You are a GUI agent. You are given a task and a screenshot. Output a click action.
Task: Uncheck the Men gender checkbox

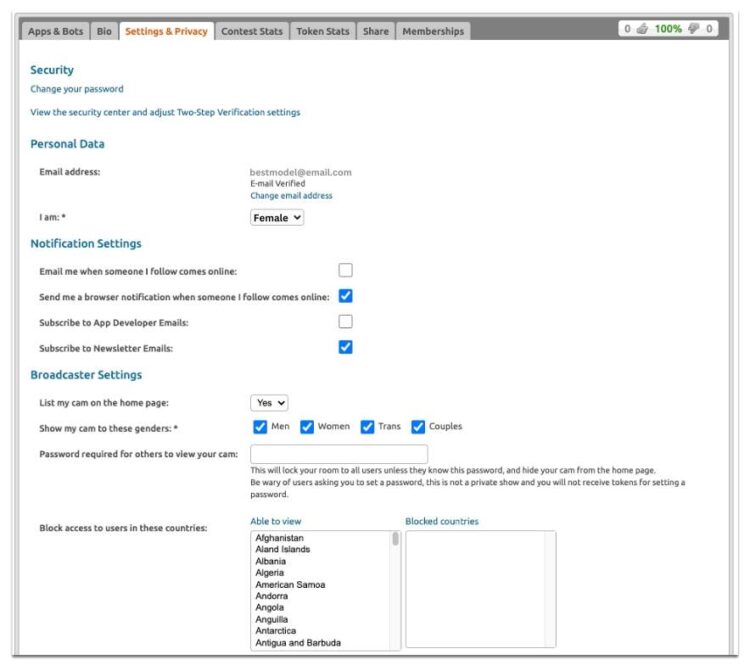pyautogui.click(x=260, y=427)
